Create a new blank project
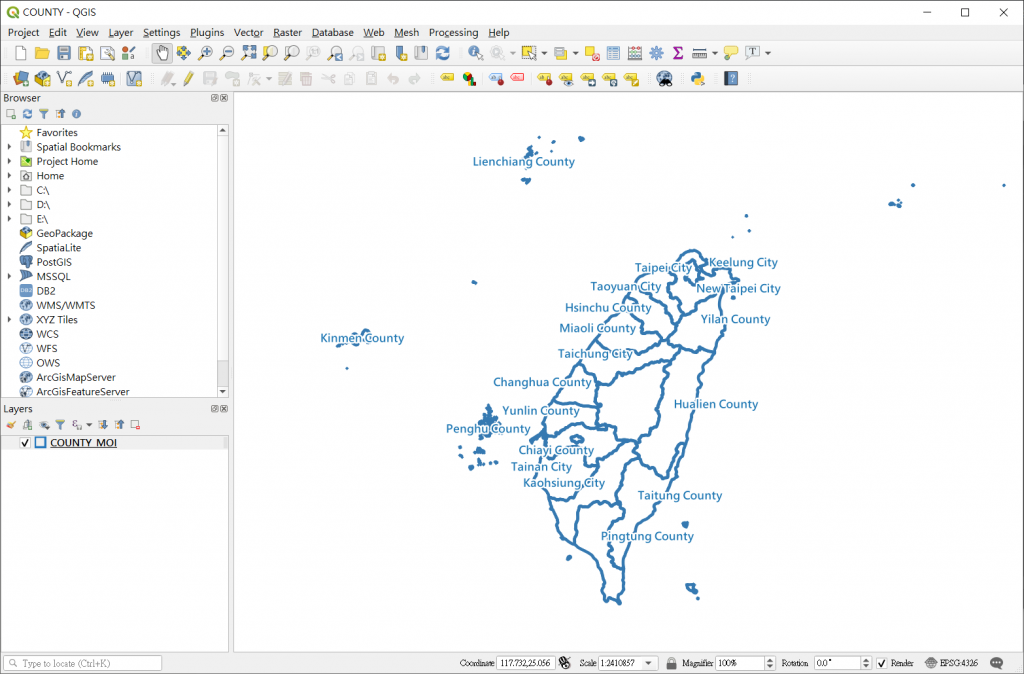Screen dimensions: 1024x674 pos(20,54)
